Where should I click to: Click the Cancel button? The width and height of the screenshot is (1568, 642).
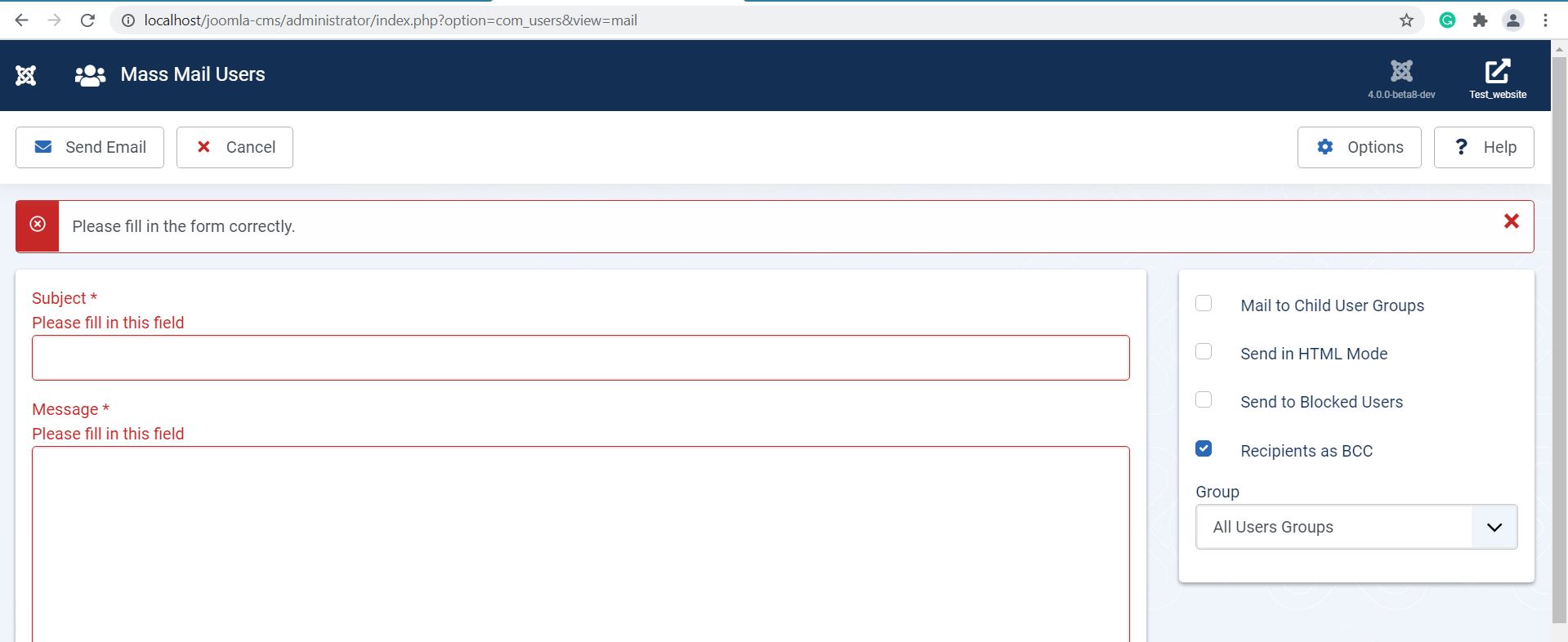235,147
